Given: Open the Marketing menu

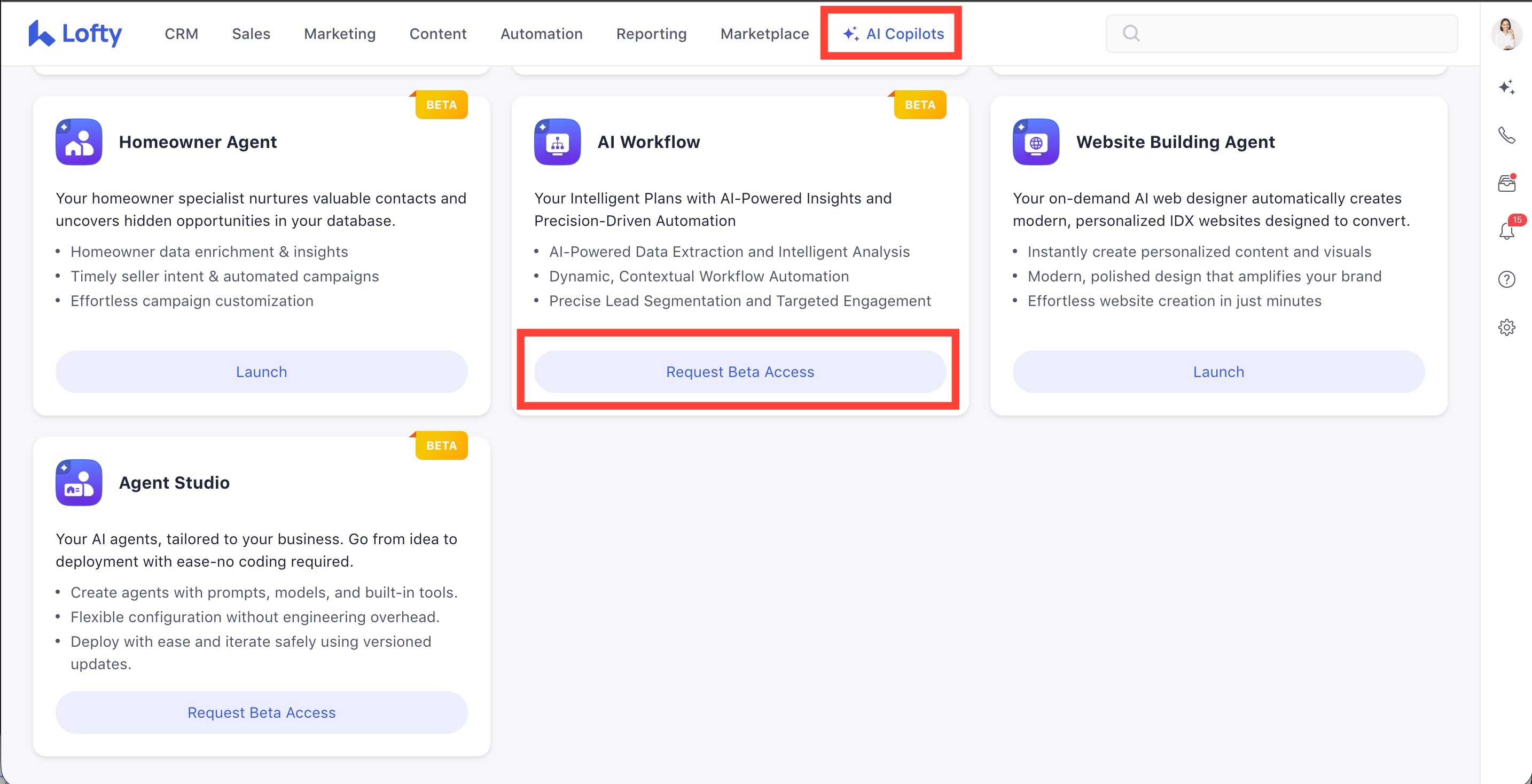Looking at the screenshot, I should click(x=340, y=34).
